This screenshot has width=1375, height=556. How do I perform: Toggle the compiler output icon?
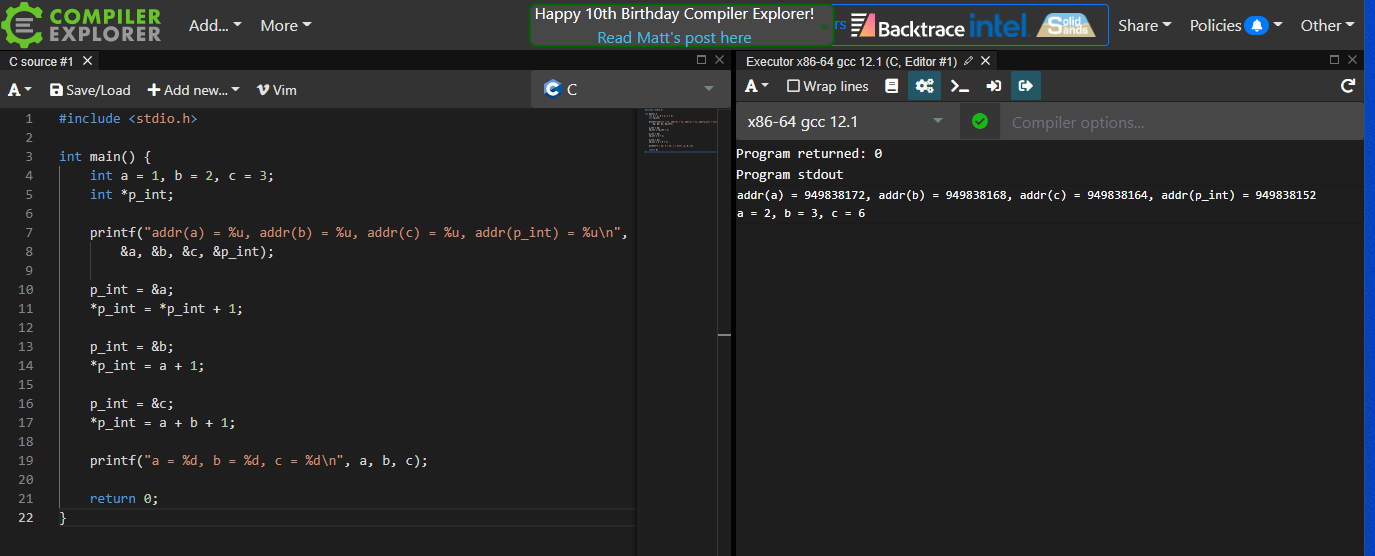(x=1025, y=86)
